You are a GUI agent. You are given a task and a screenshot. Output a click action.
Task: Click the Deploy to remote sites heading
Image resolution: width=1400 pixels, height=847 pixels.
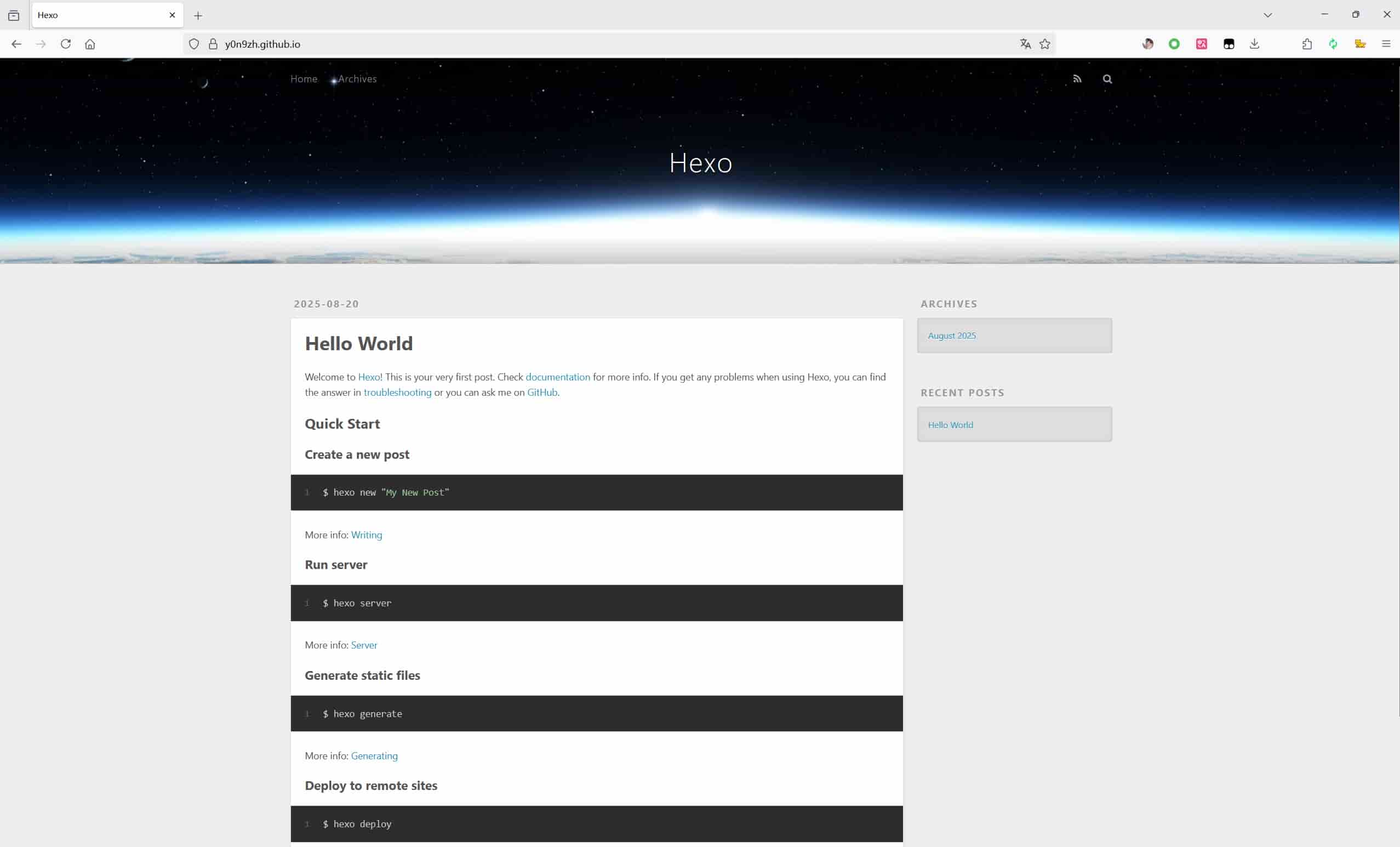click(371, 786)
